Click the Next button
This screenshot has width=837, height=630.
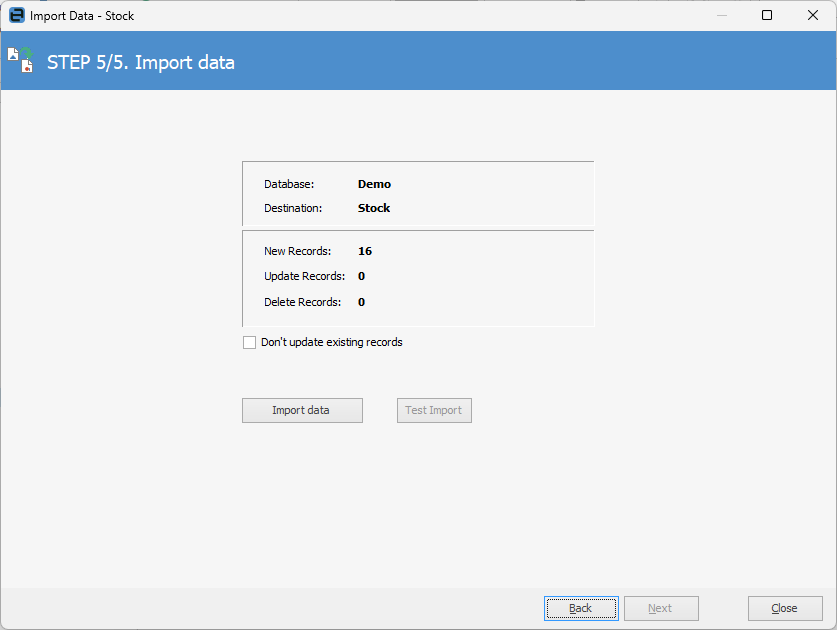(x=661, y=608)
